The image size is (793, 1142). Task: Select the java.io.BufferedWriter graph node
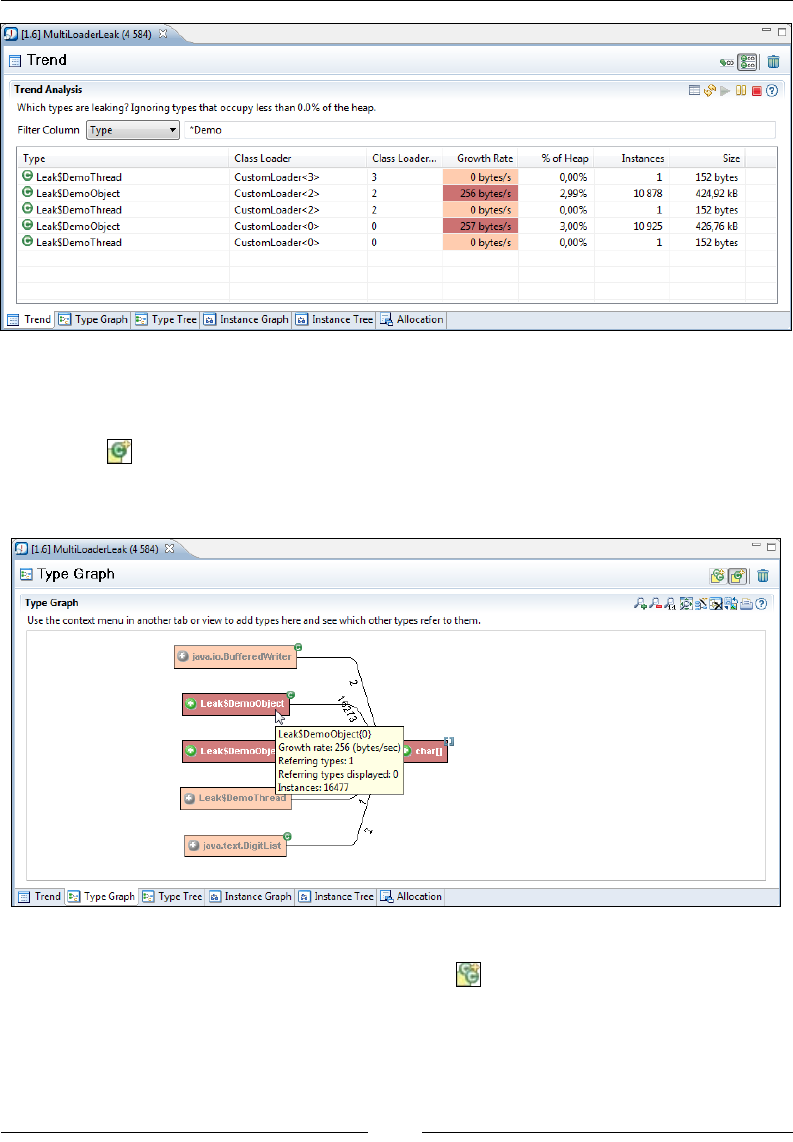[x=235, y=657]
